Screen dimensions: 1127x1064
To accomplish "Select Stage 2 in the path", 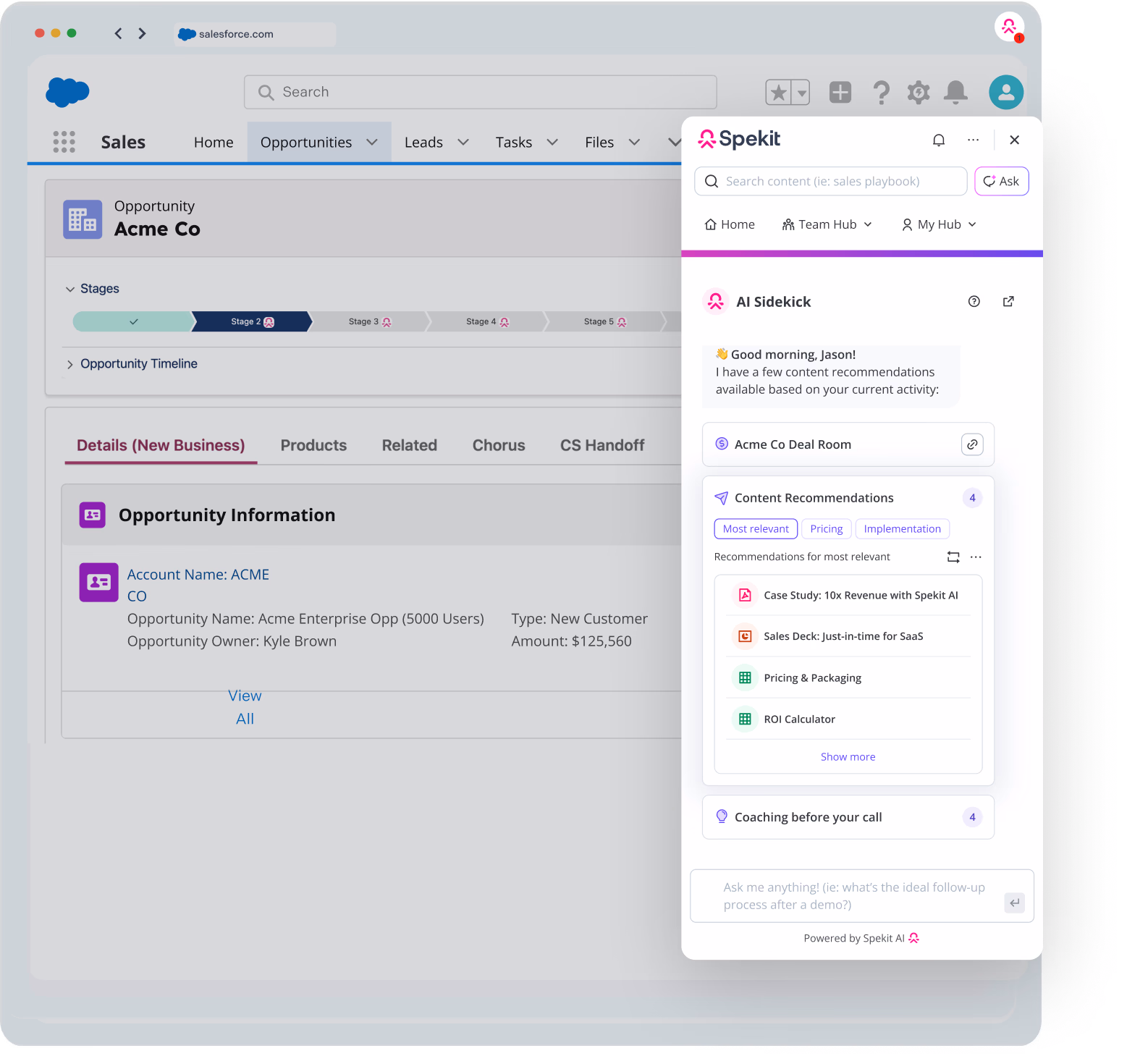I will [252, 321].
